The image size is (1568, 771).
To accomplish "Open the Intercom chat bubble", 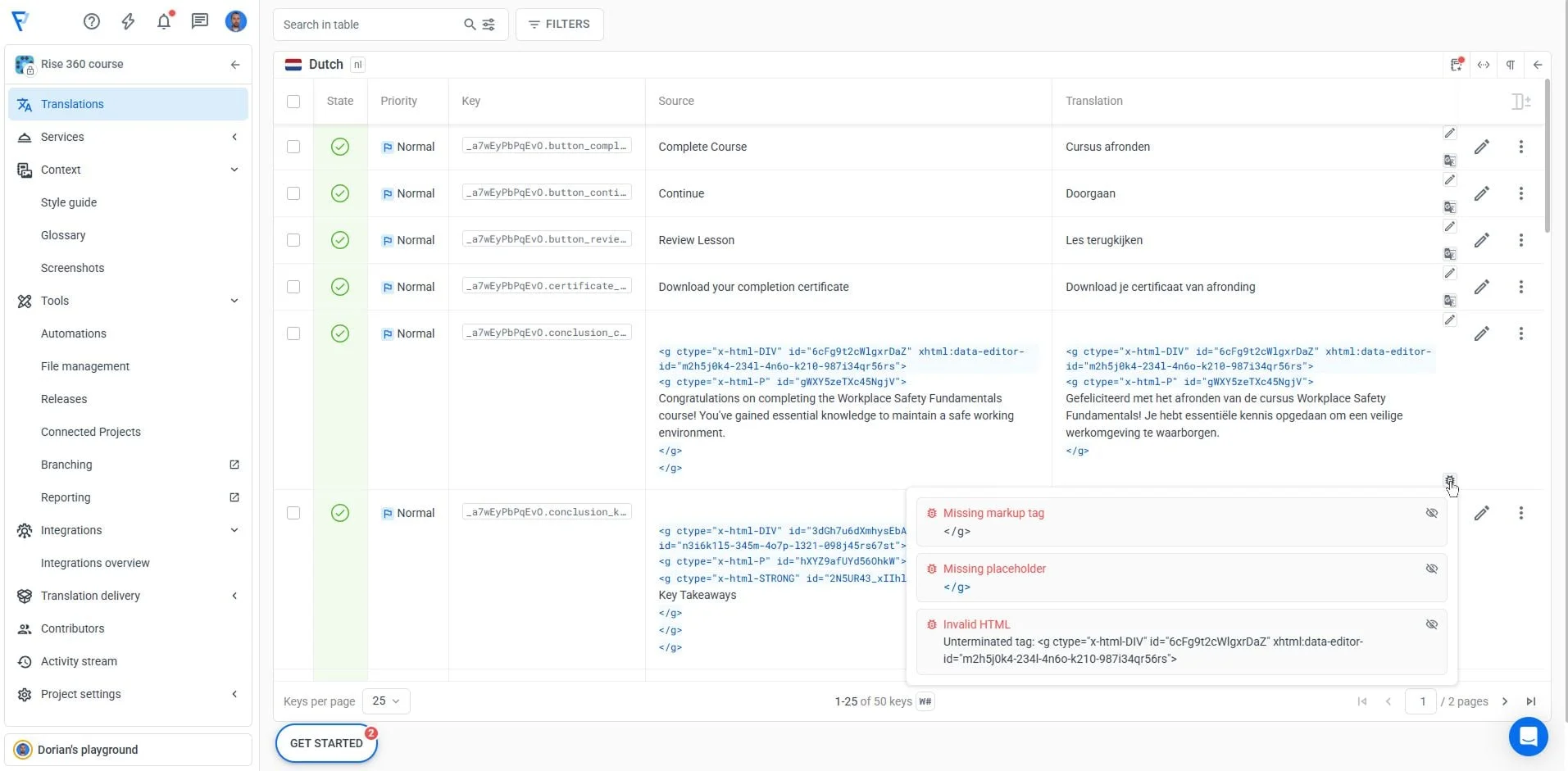I will (1528, 737).
